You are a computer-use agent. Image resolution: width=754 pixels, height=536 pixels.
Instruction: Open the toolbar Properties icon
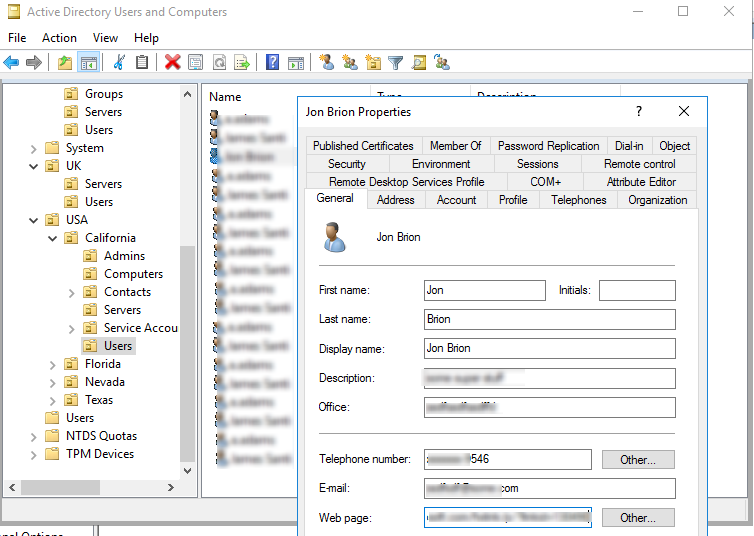196,62
